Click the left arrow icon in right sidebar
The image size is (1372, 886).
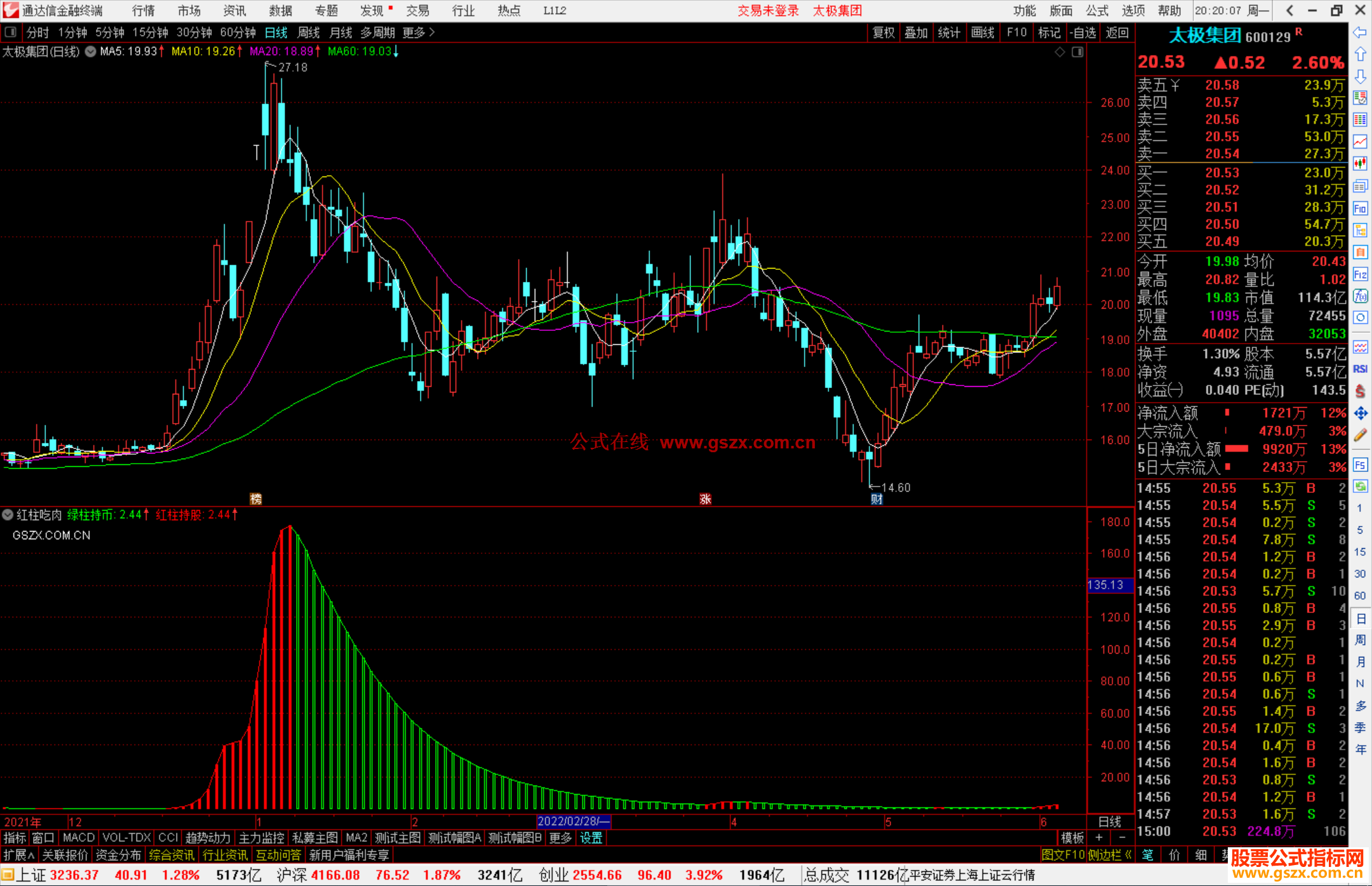tap(1360, 32)
